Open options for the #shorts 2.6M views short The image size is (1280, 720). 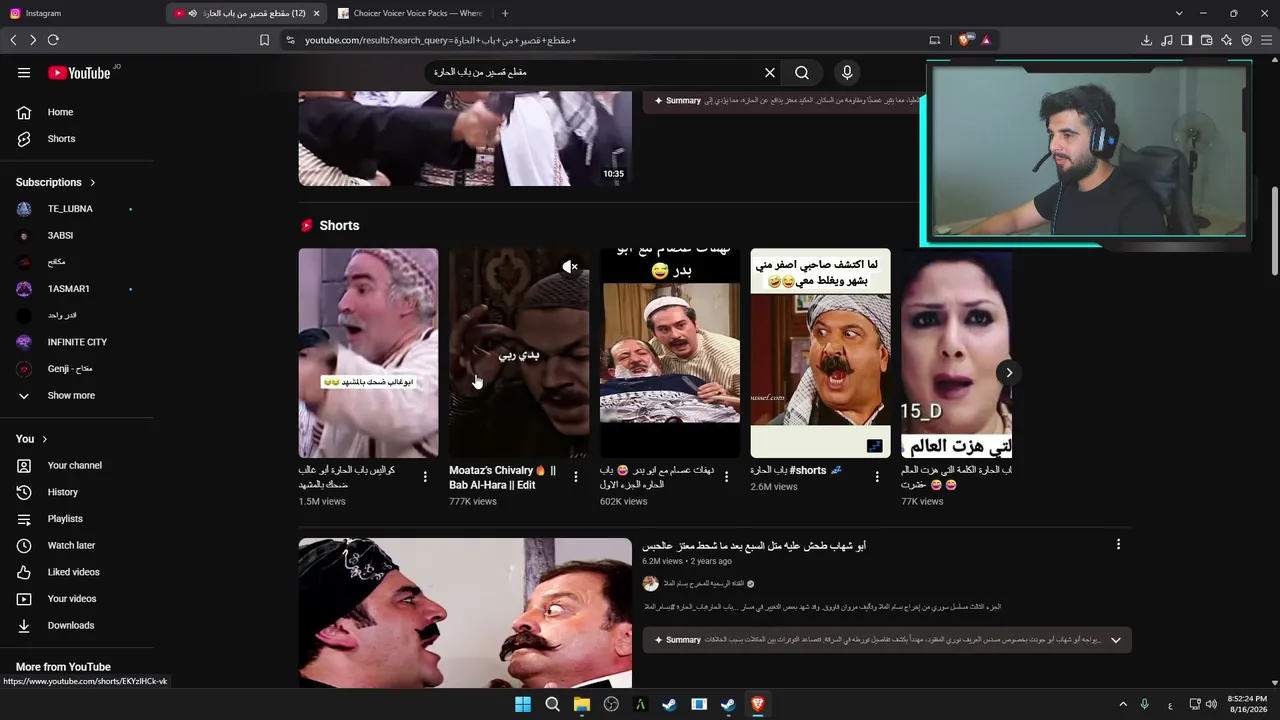click(877, 477)
